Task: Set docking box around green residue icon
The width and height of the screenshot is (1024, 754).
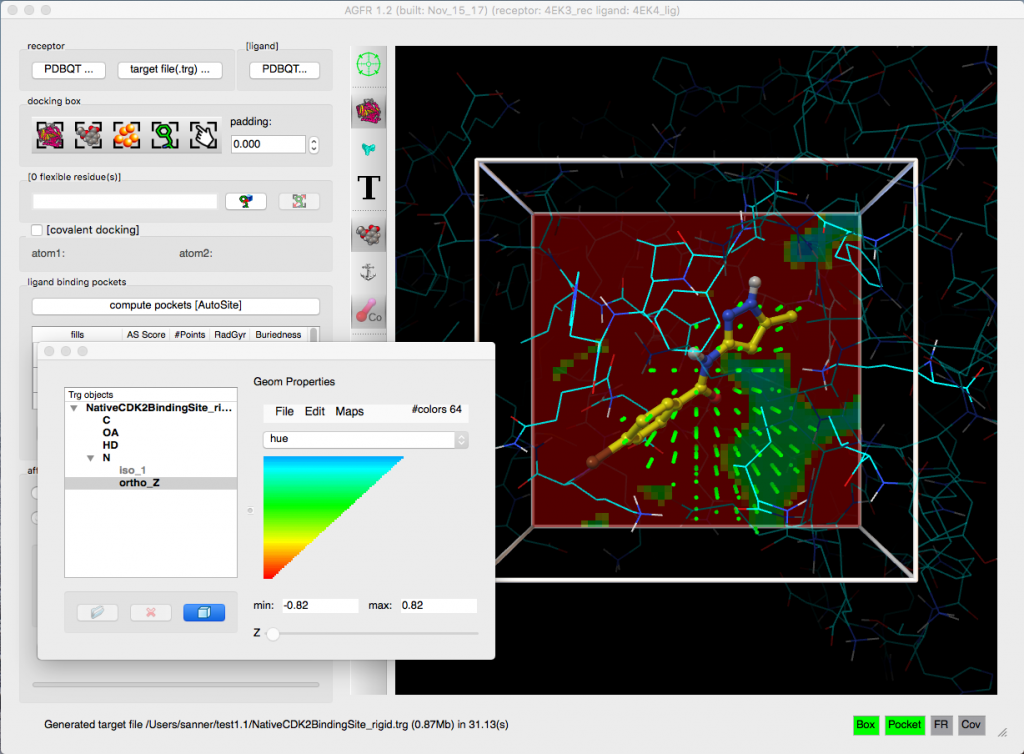Action: pos(165,136)
